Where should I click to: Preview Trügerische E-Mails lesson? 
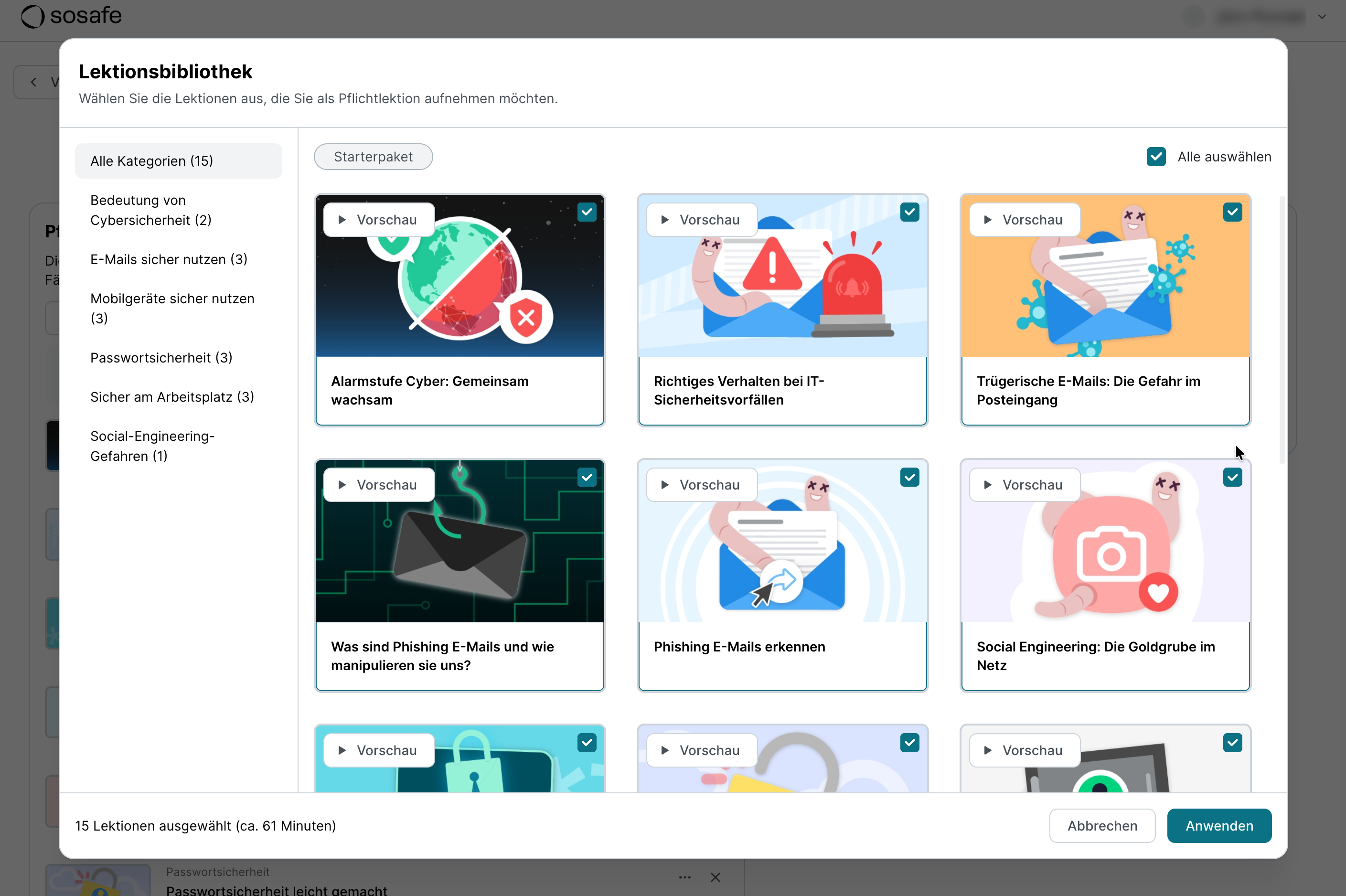1025,219
